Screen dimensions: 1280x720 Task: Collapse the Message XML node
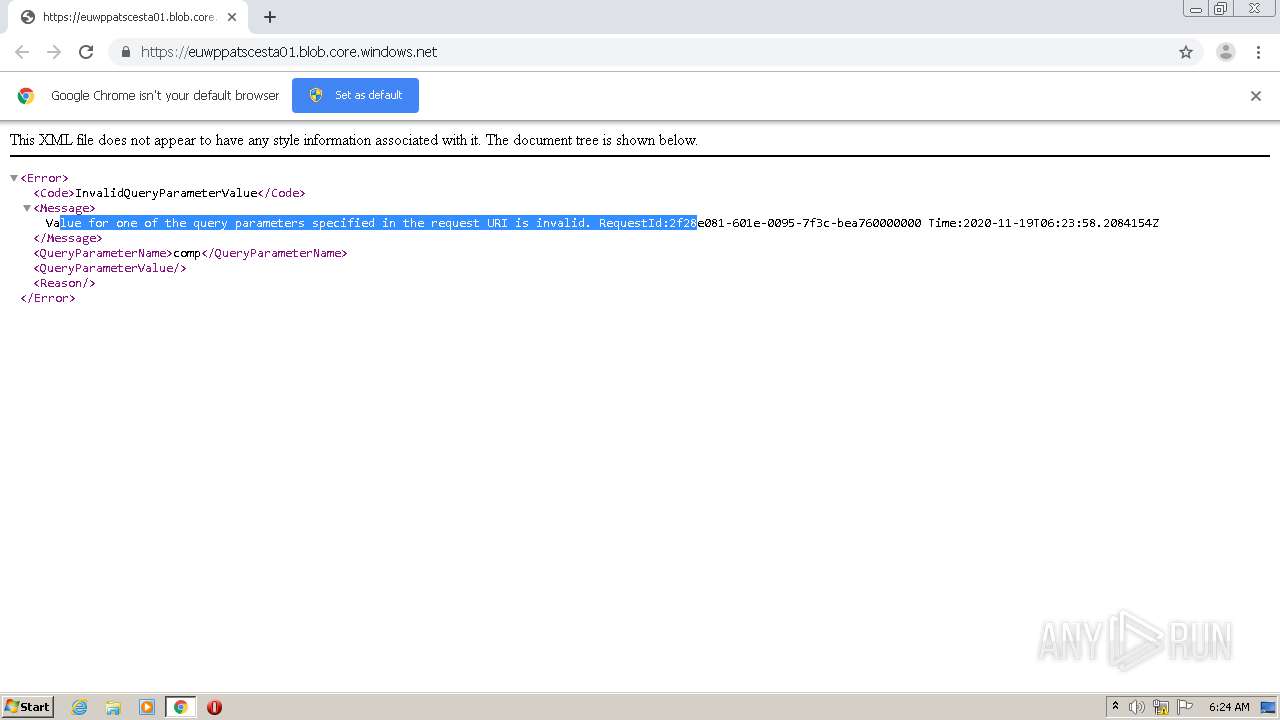pyautogui.click(x=27, y=208)
